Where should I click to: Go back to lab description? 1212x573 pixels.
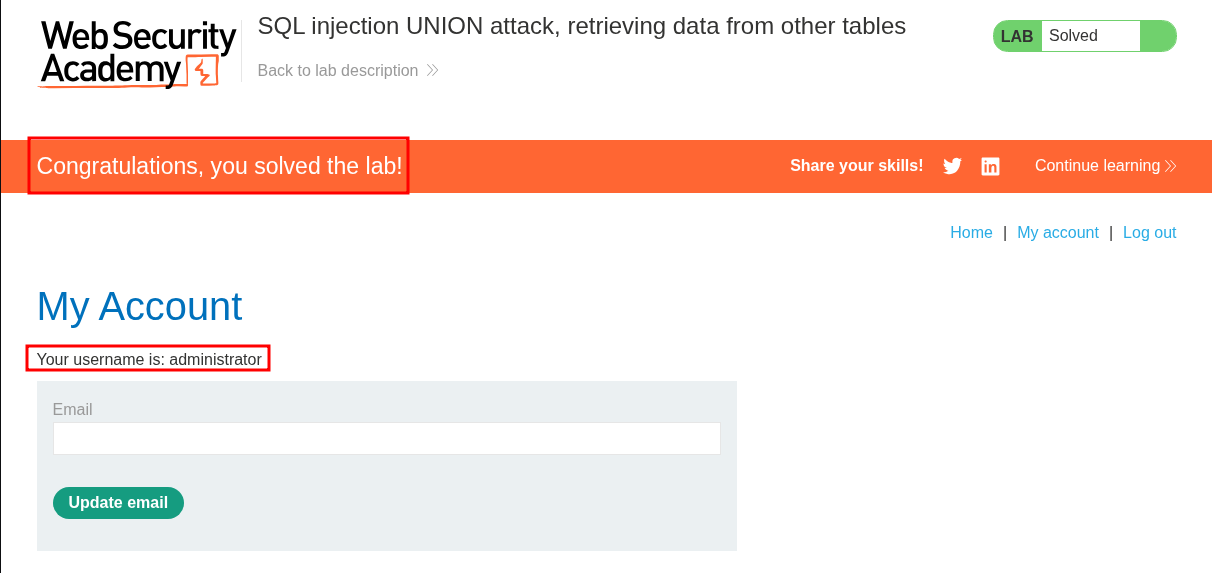338,71
